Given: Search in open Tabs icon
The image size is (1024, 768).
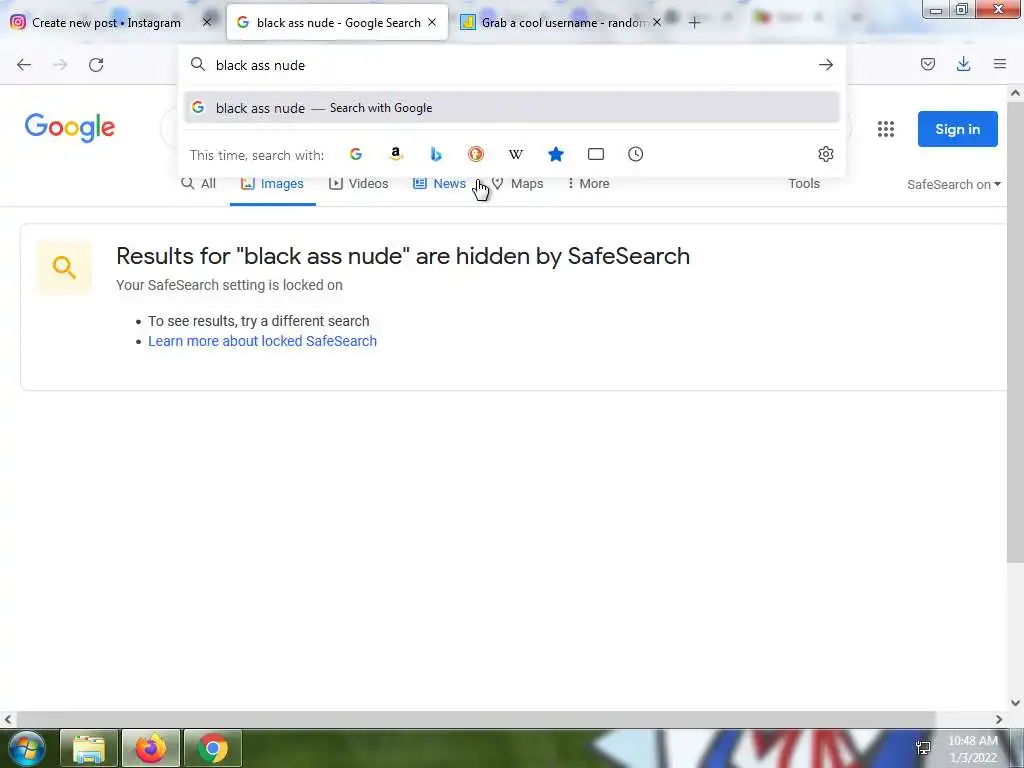Looking at the screenshot, I should pos(596,154).
